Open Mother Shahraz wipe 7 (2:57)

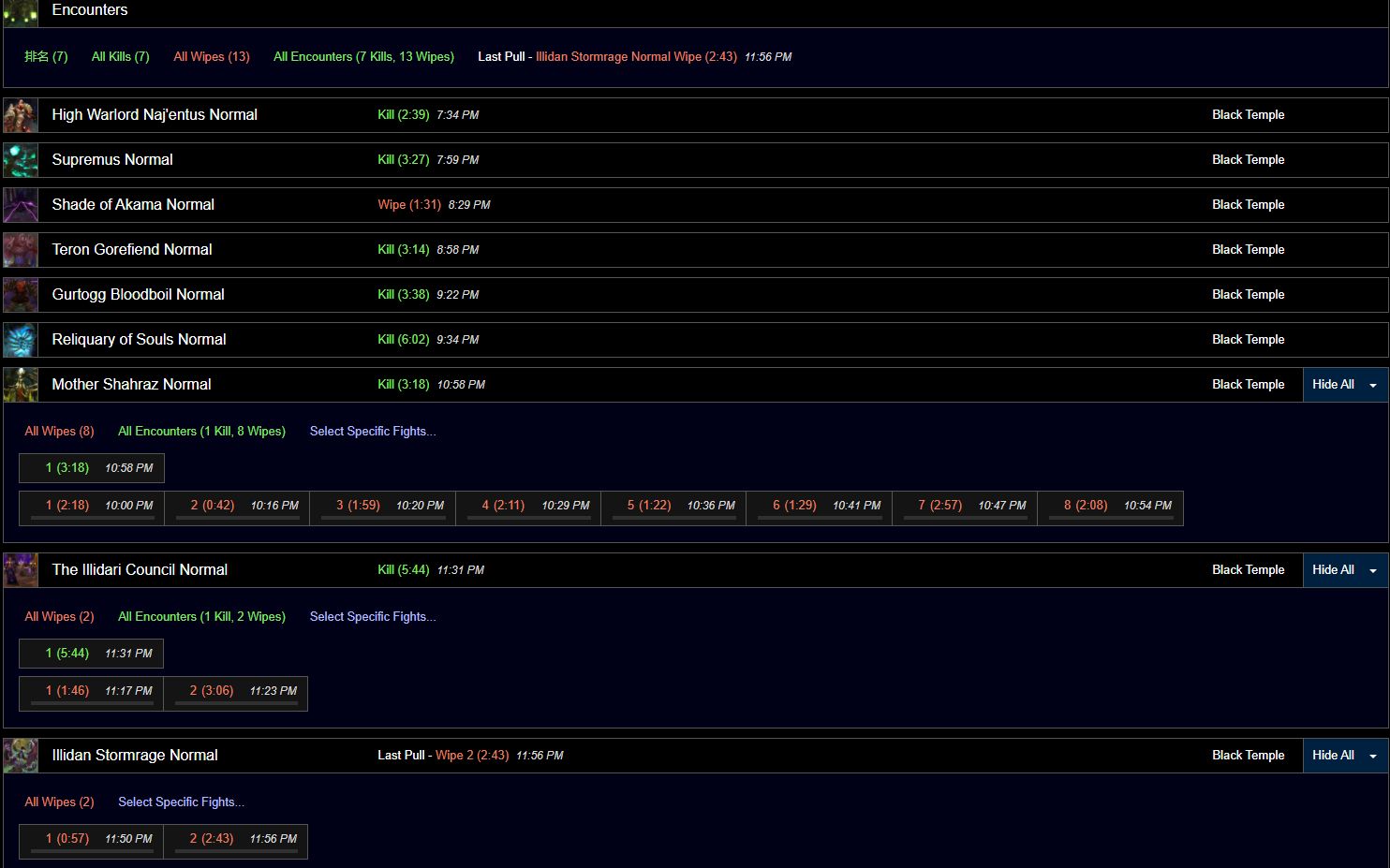coord(965,508)
